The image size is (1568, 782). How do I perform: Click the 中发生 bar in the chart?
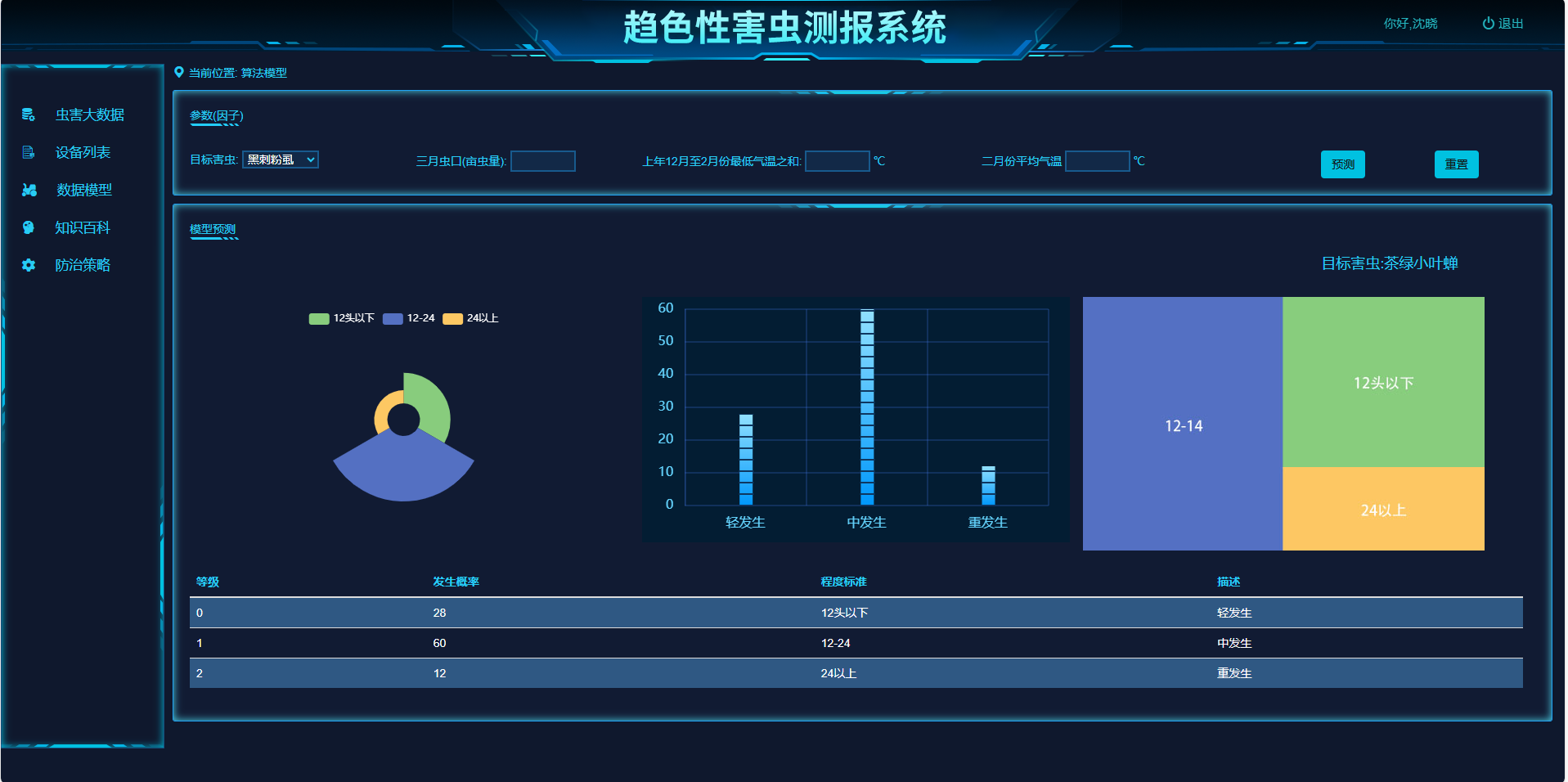click(867, 407)
